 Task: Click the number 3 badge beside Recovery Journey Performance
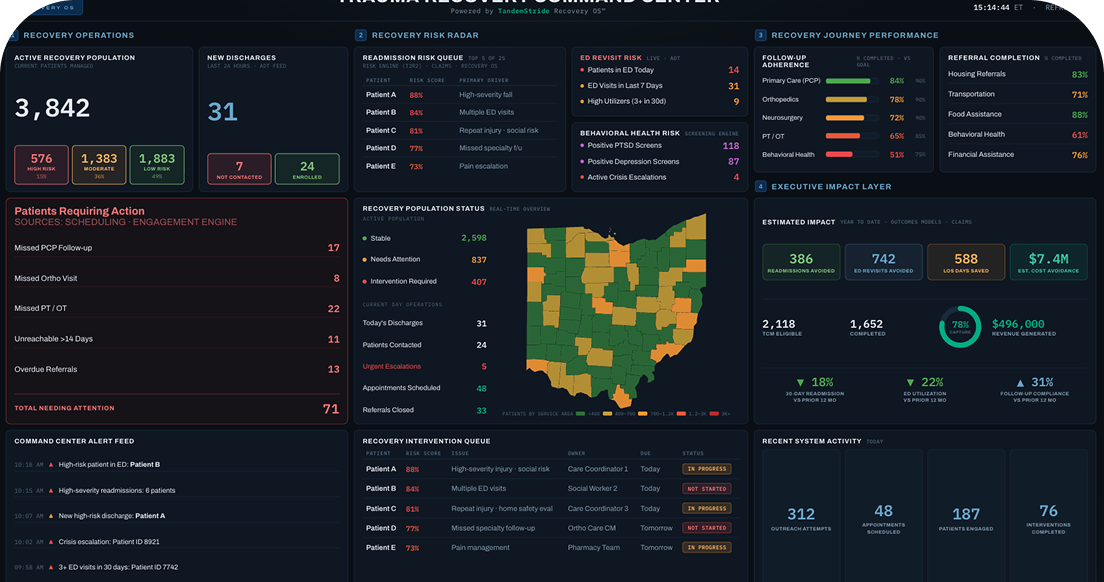coord(760,35)
